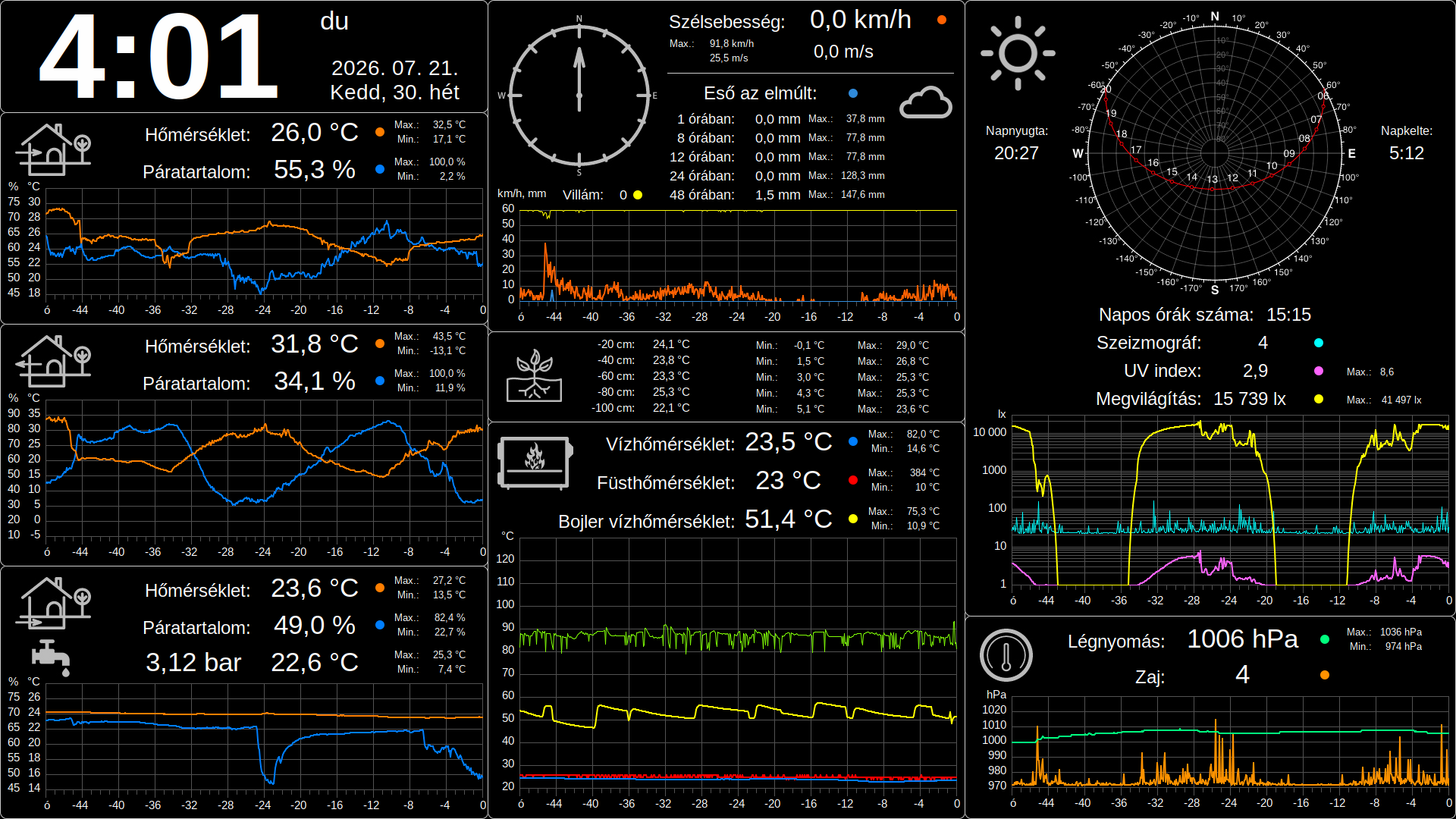Click the water tap faucet icon

coord(51,657)
